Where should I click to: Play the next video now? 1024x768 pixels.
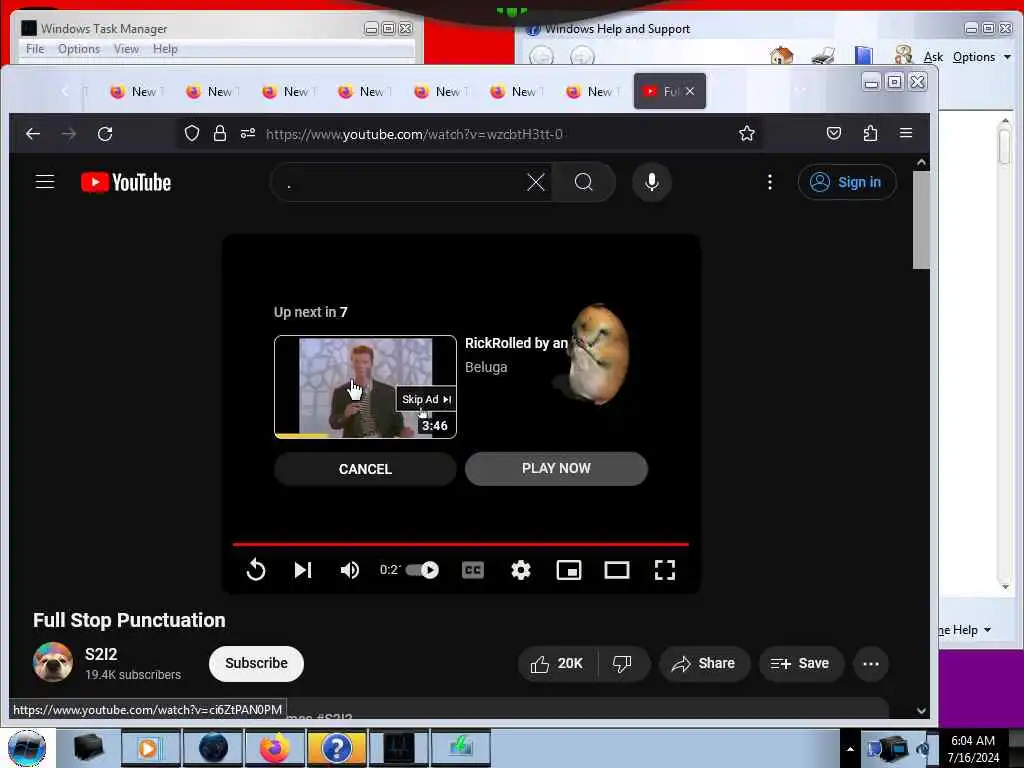pyautogui.click(x=556, y=468)
